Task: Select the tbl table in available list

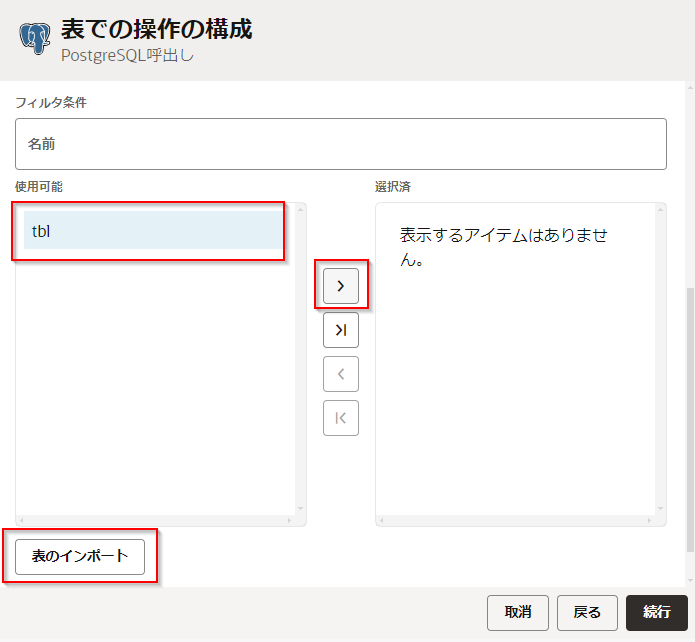Action: pyautogui.click(x=153, y=230)
